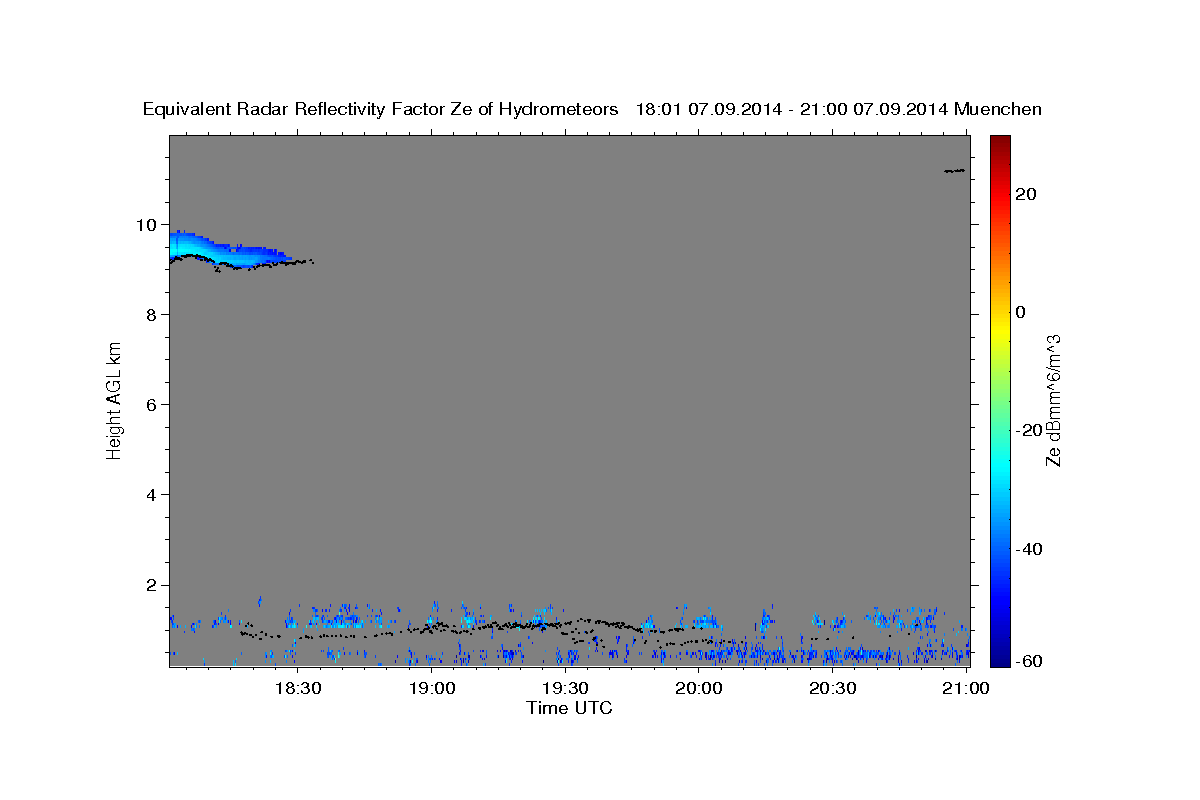Click the 'Muenchen' location label in title
The width and height of the screenshot is (1200, 800).
pos(998,109)
